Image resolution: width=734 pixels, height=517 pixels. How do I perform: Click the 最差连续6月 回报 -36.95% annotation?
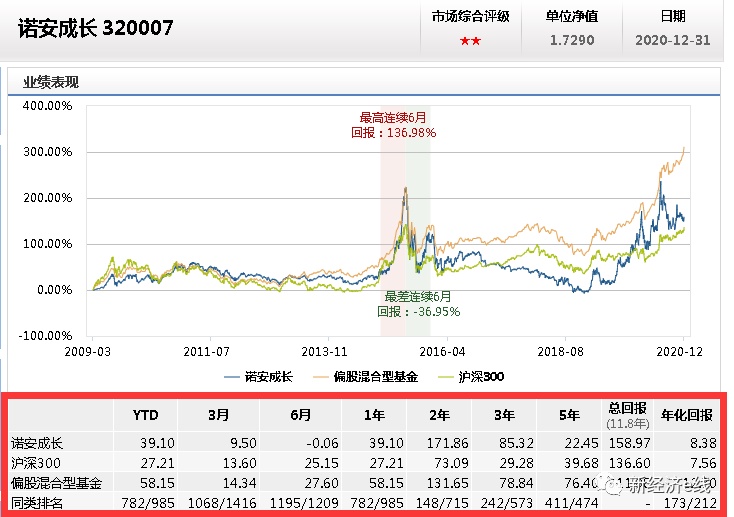pyautogui.click(x=418, y=304)
